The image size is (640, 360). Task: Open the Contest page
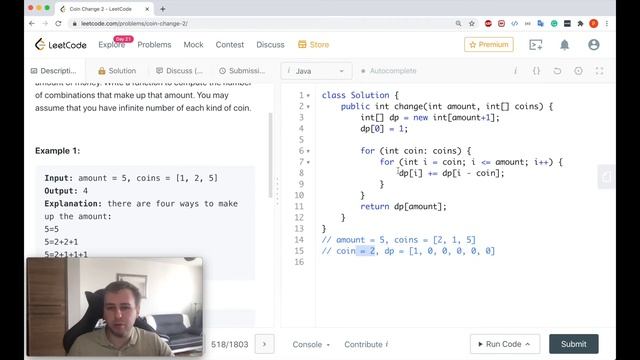pyautogui.click(x=230, y=45)
